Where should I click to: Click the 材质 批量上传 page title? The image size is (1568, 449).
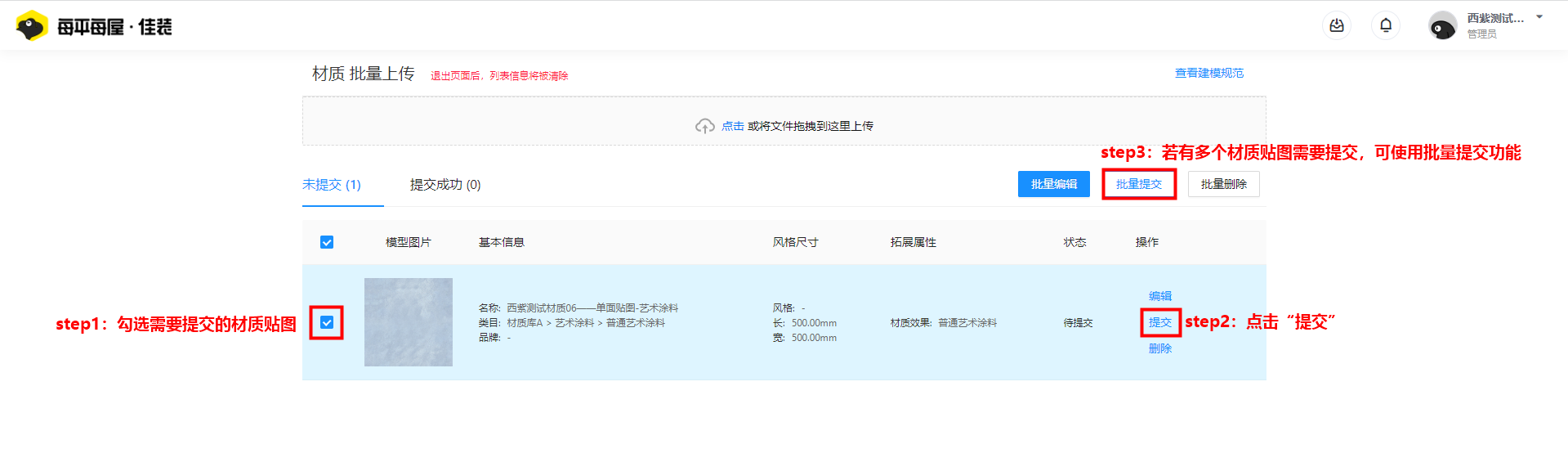pyautogui.click(x=364, y=74)
